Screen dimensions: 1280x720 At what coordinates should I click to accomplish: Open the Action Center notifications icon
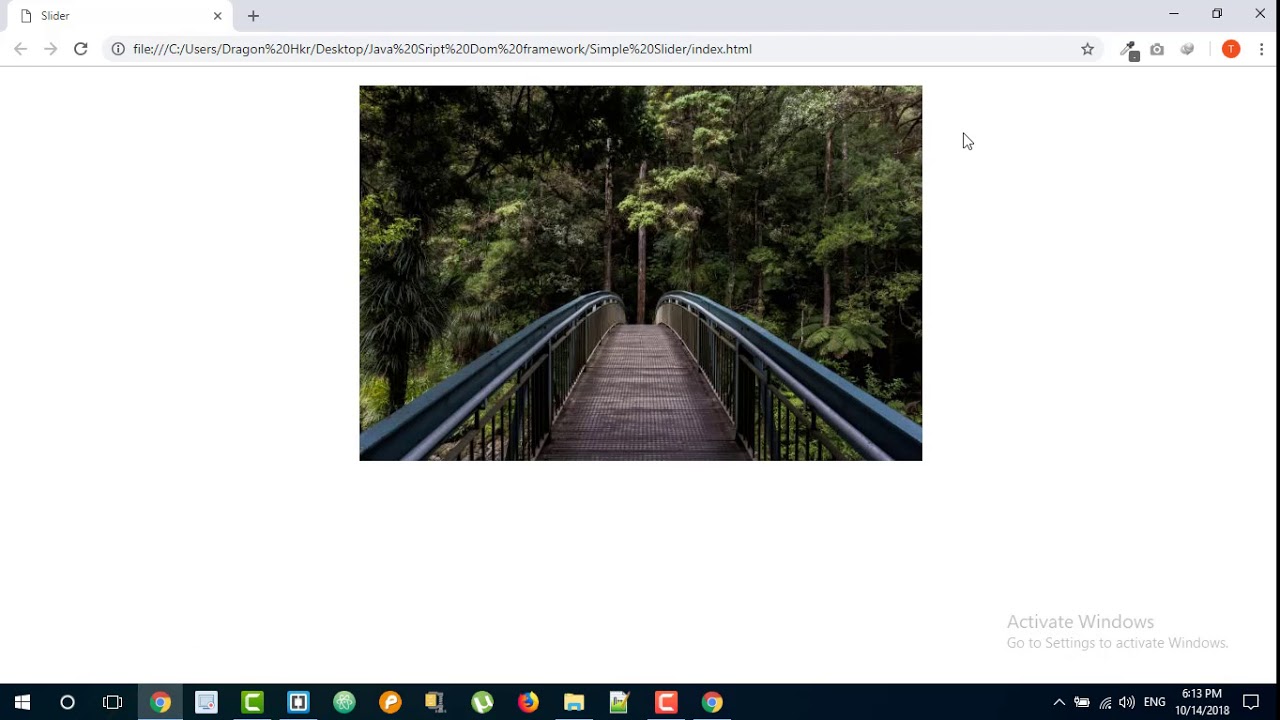(1251, 702)
